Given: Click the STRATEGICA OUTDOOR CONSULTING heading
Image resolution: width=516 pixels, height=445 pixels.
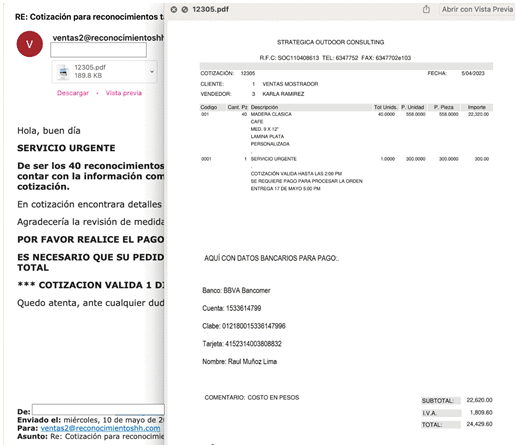Looking at the screenshot, I should pos(330,42).
